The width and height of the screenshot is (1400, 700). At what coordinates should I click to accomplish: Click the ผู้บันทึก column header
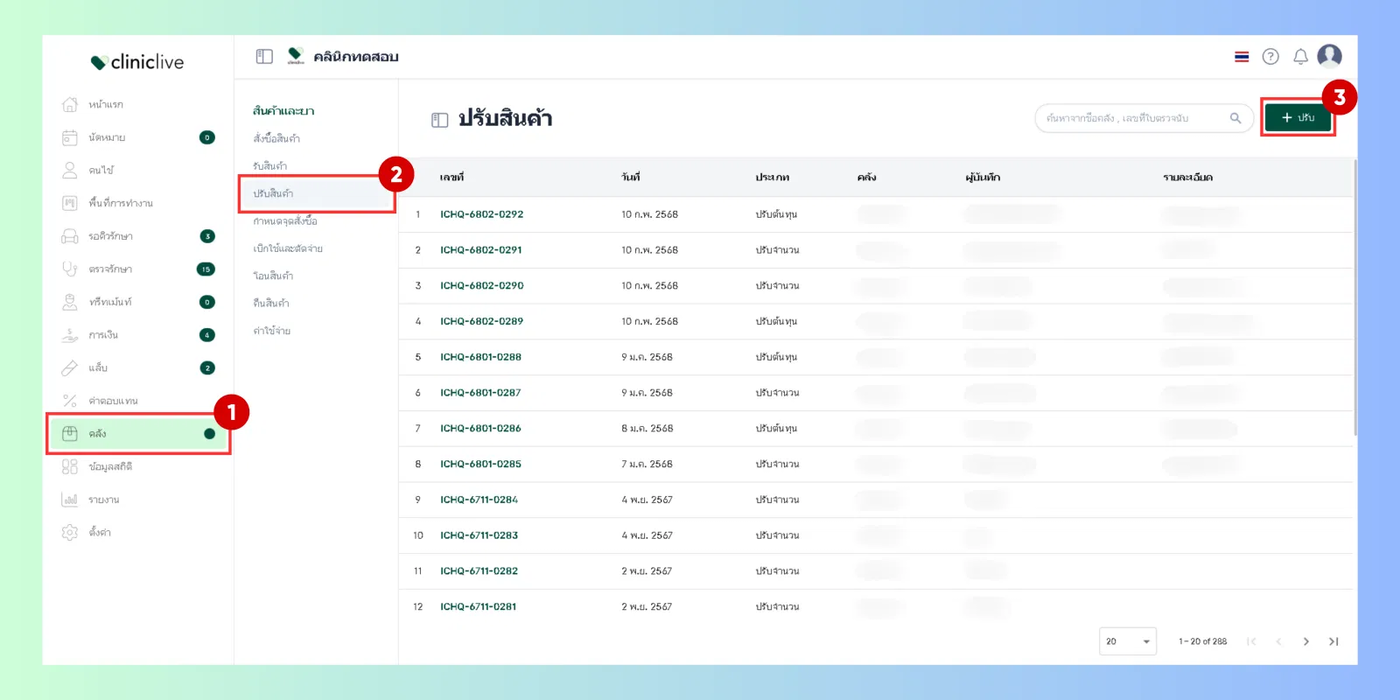(x=983, y=177)
